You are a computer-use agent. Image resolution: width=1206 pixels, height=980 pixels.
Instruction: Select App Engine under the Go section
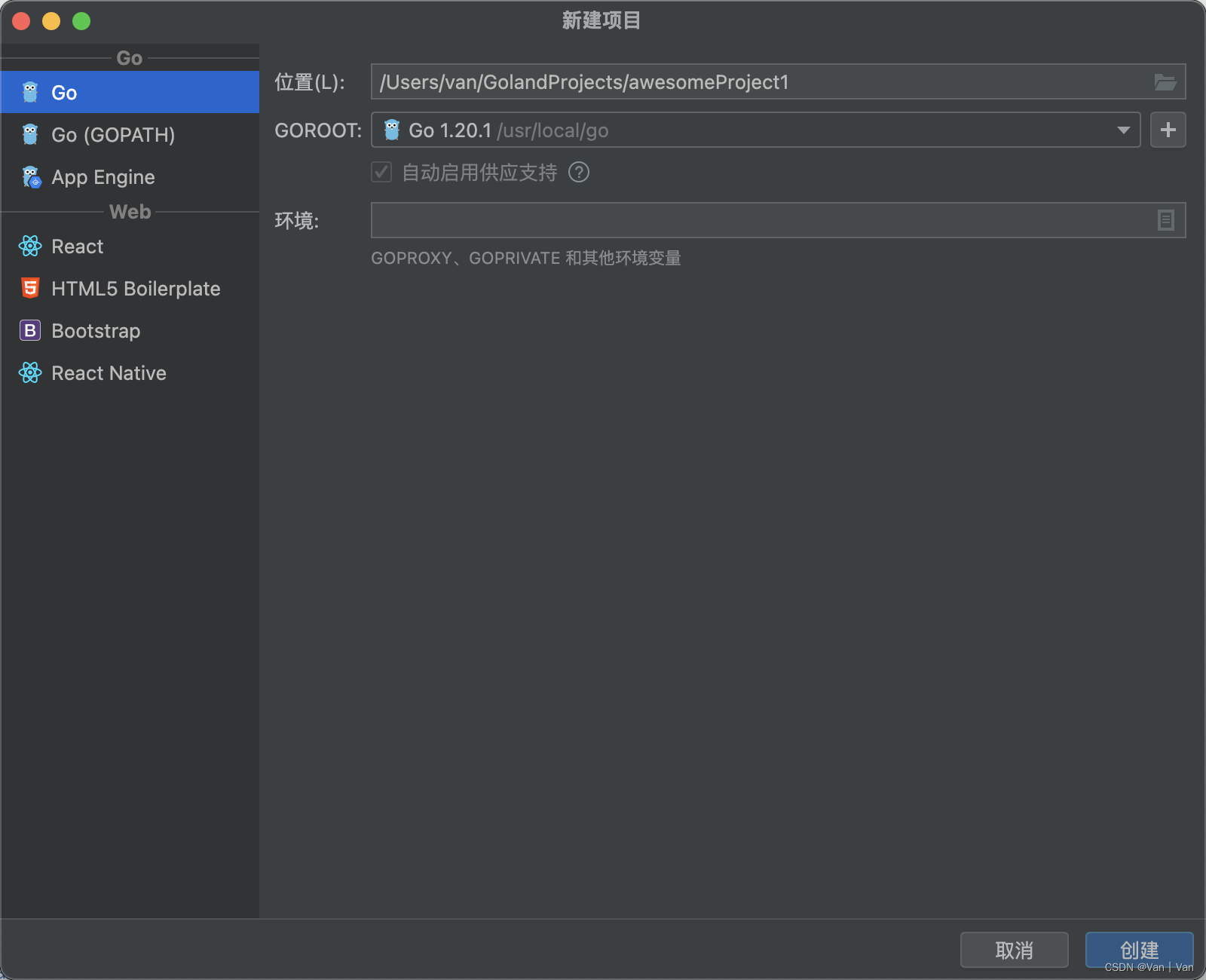click(103, 177)
